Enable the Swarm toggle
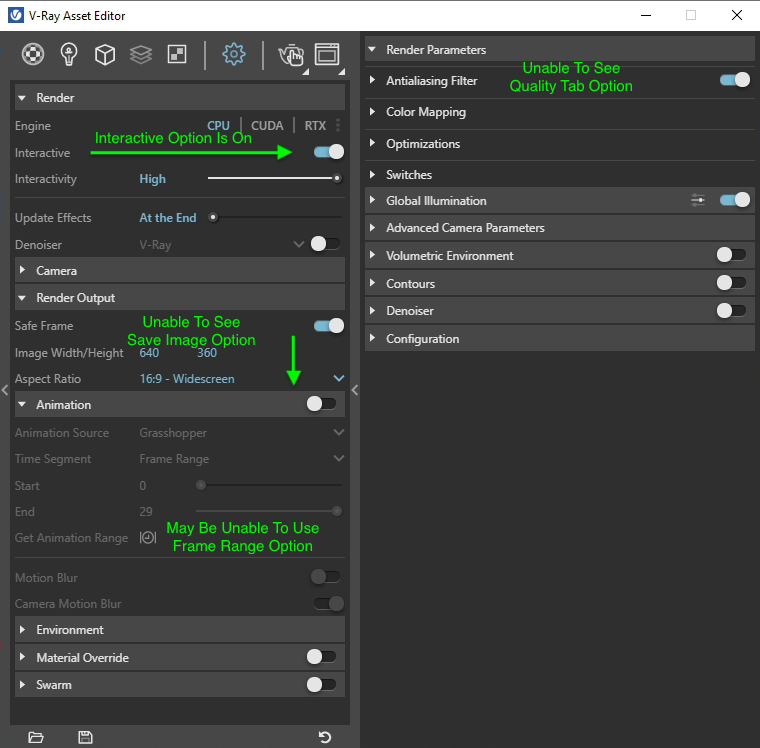Image resolution: width=760 pixels, height=748 pixels. coord(321,684)
